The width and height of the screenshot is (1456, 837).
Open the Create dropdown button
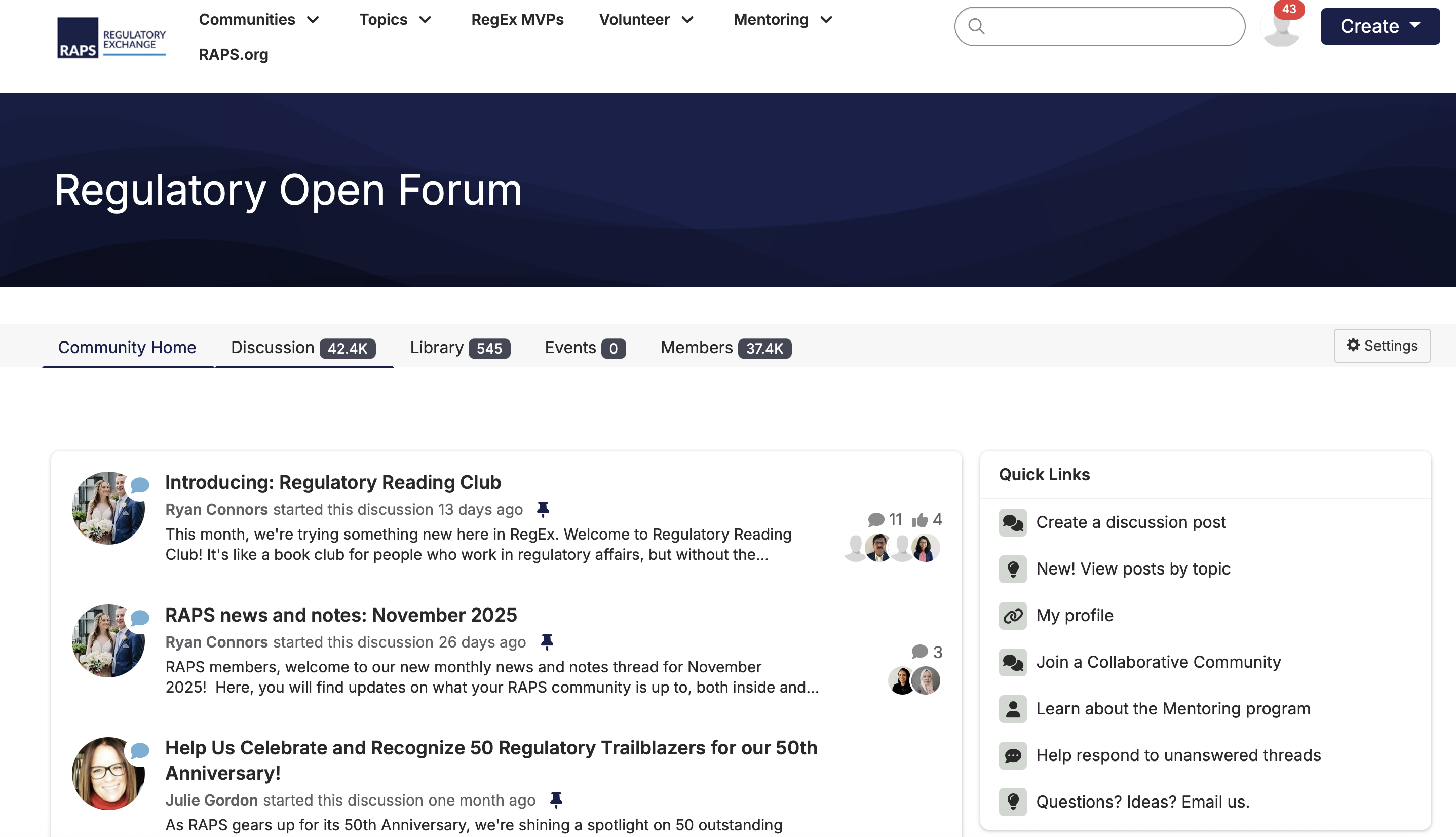point(1380,26)
